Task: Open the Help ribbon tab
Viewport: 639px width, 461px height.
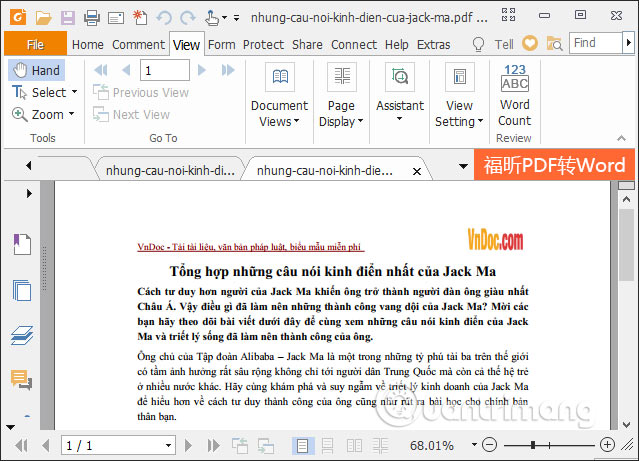Action: pos(397,44)
